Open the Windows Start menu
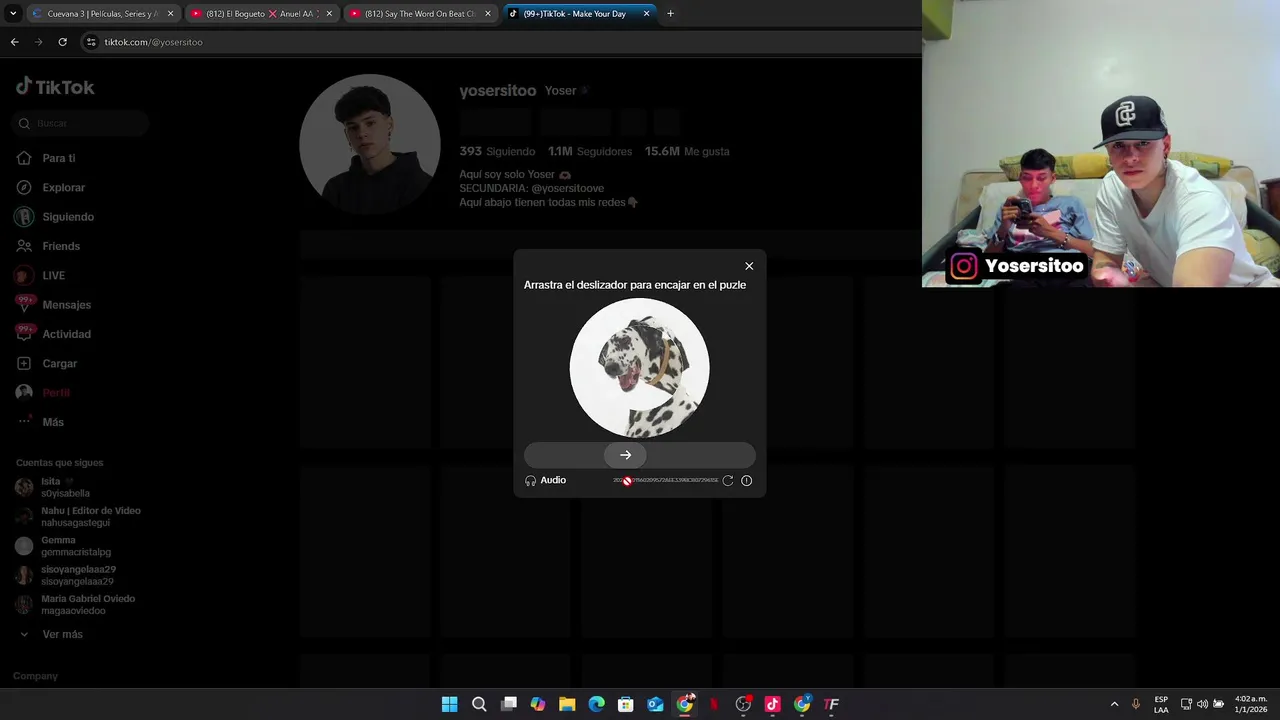The width and height of the screenshot is (1280, 720). (450, 704)
